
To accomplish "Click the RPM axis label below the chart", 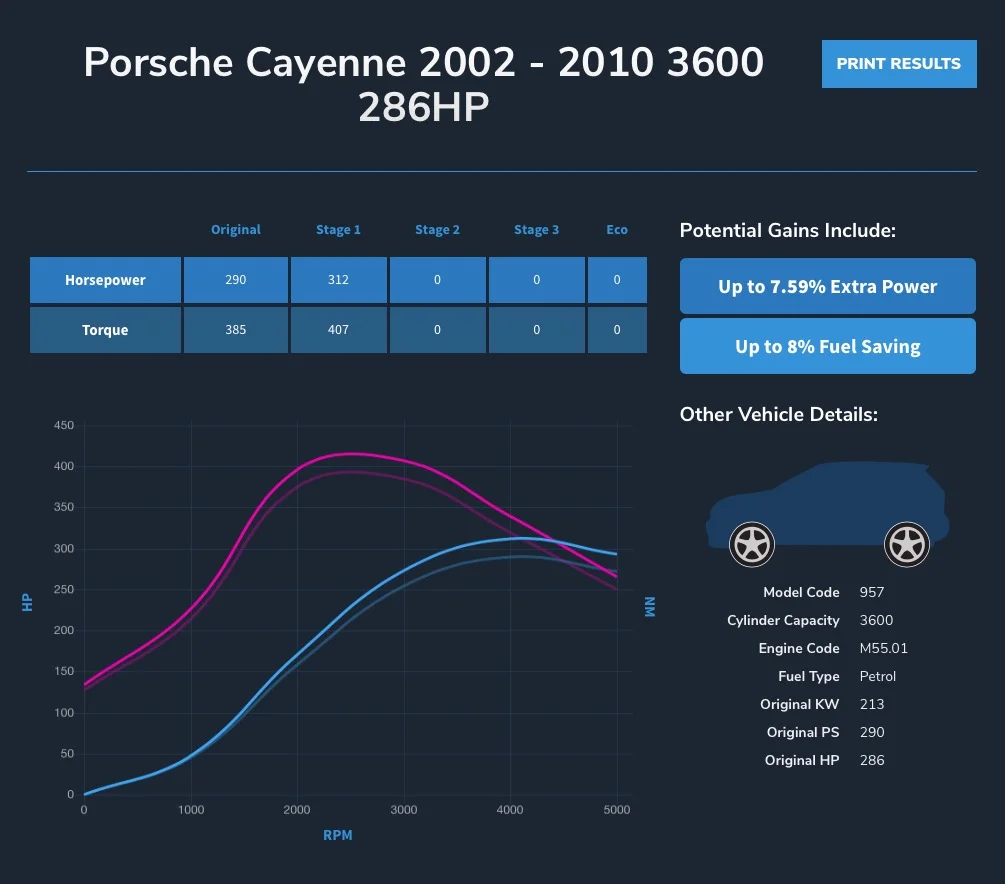I will [x=338, y=835].
